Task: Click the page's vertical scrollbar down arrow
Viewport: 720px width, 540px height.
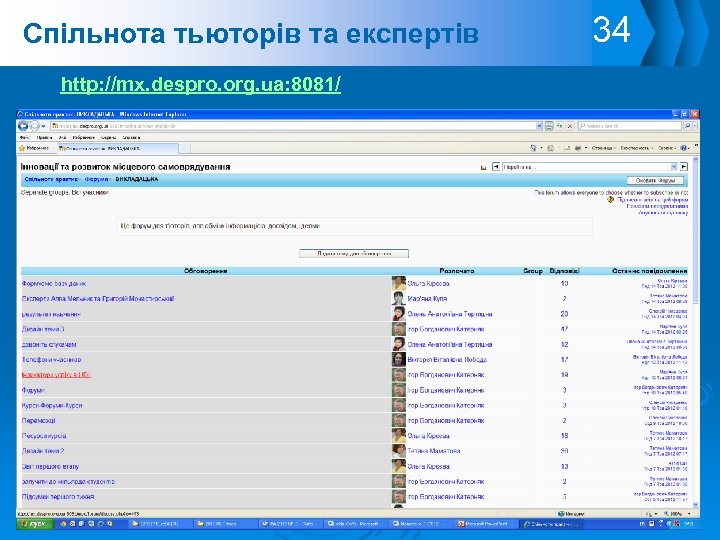Action: (x=696, y=505)
